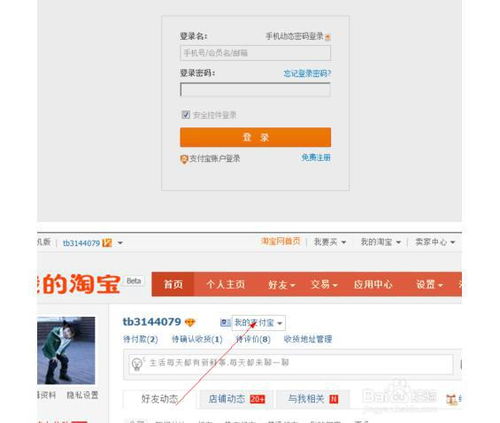The height and width of the screenshot is (423, 500).
Task: Click the orange badge icon next to the top-bar username
Action: (x=107, y=243)
